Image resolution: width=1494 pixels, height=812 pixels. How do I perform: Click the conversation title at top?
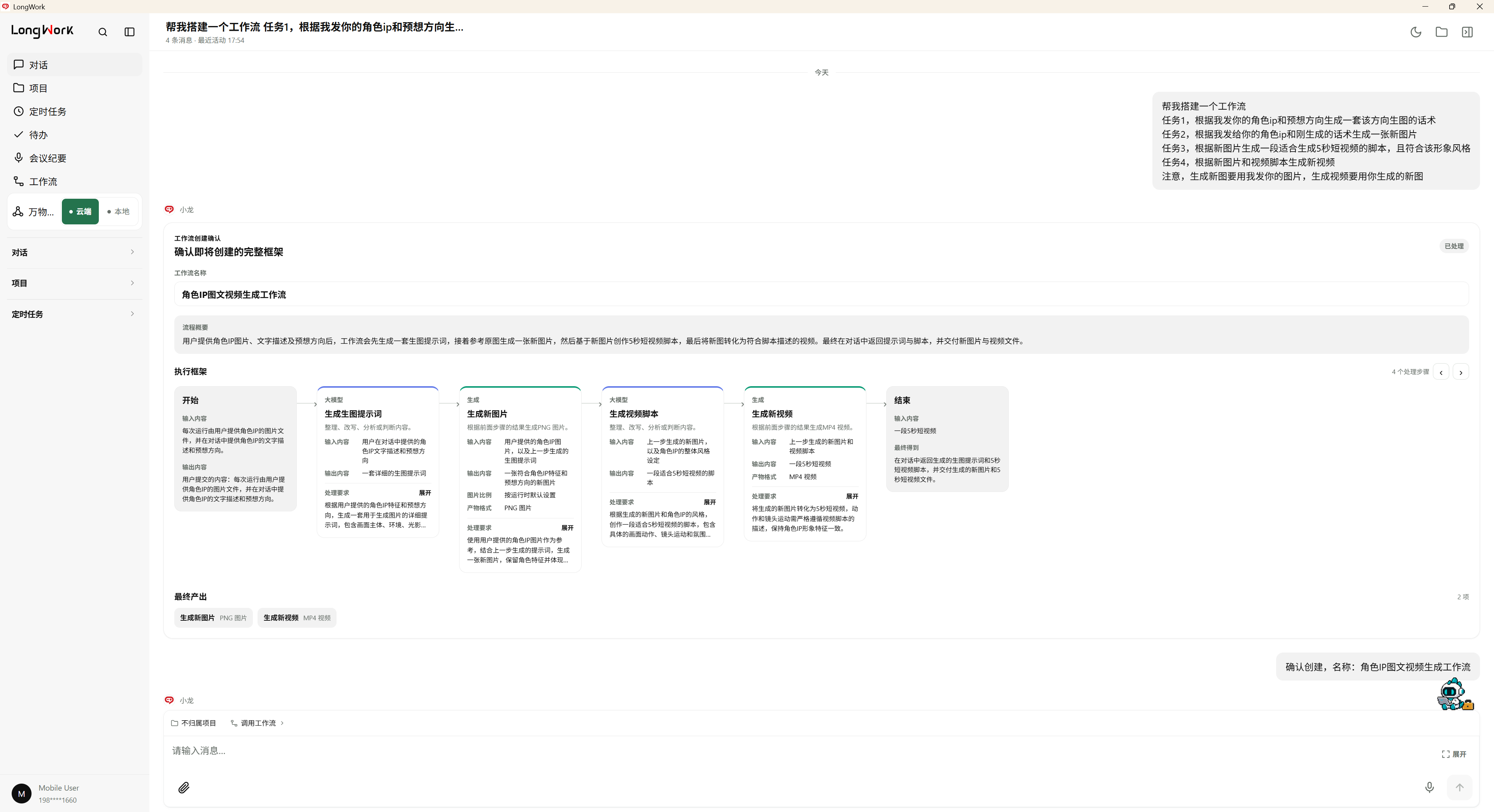click(x=314, y=27)
